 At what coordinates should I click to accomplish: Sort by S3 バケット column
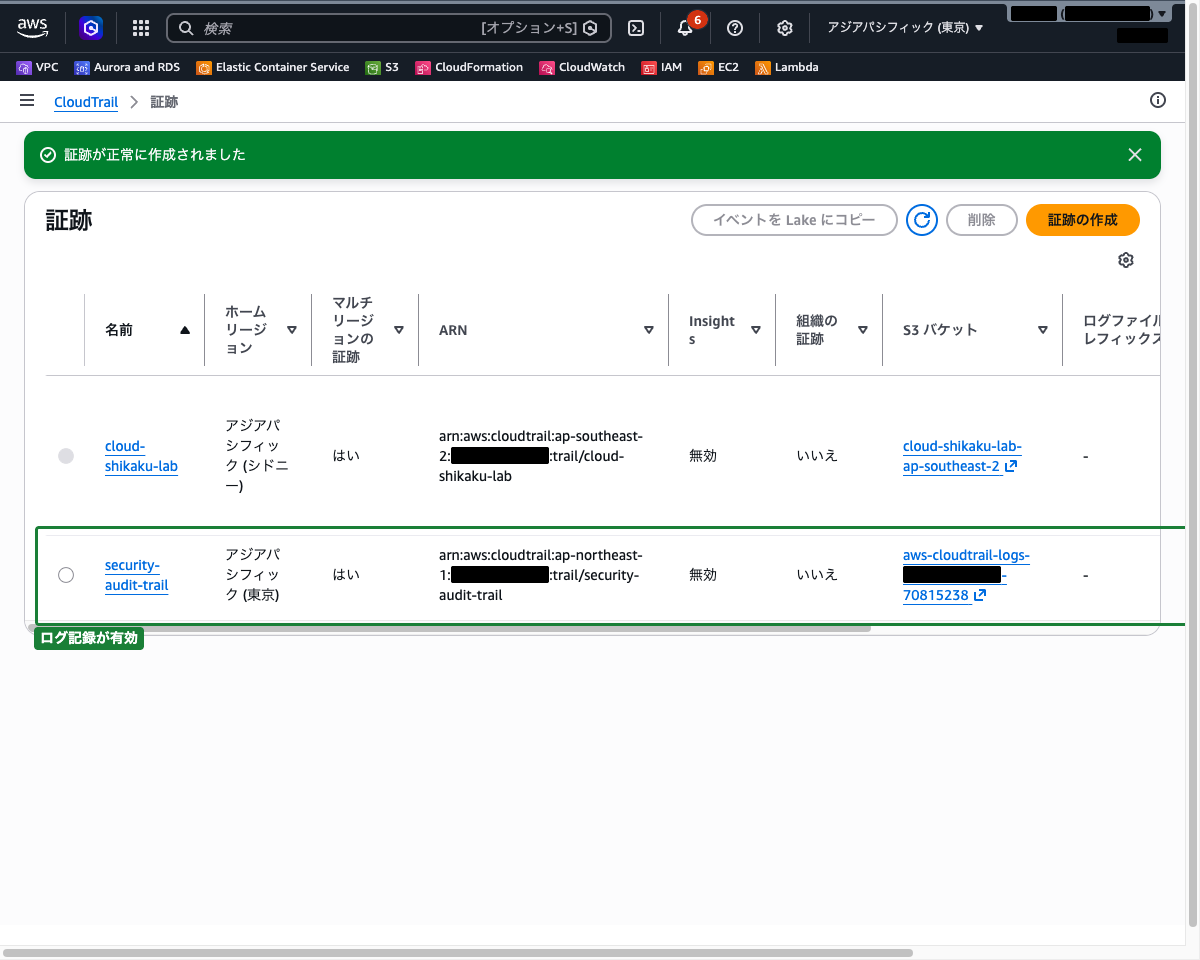pyautogui.click(x=1043, y=330)
